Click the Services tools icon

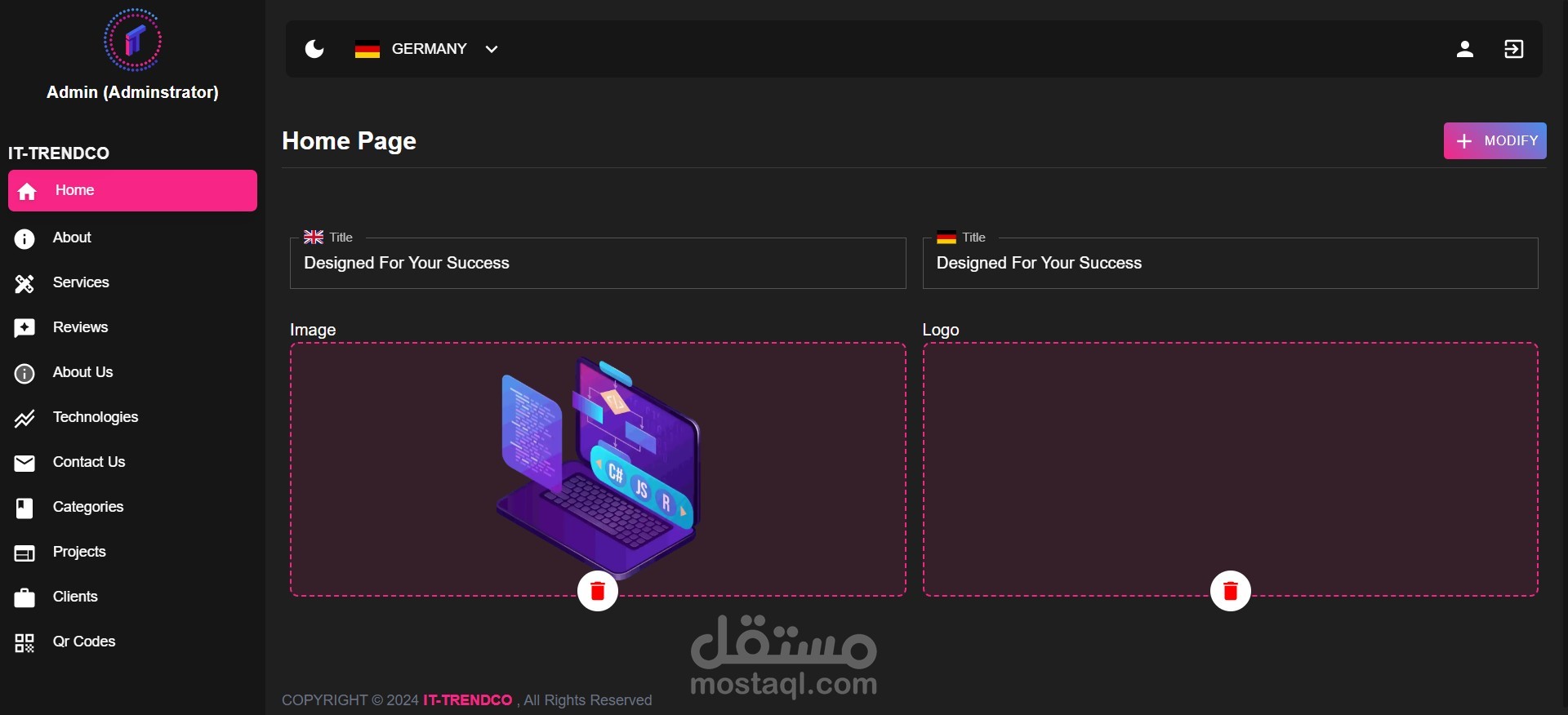coord(24,283)
